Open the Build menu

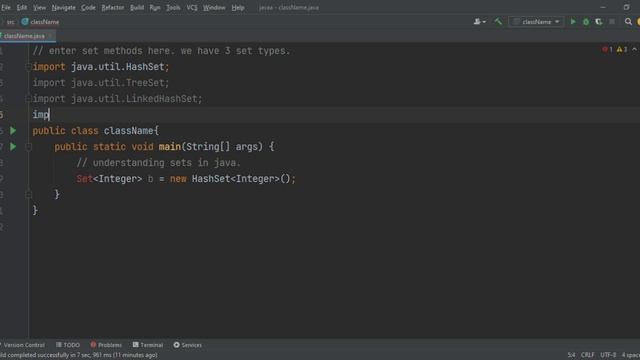(137, 7)
